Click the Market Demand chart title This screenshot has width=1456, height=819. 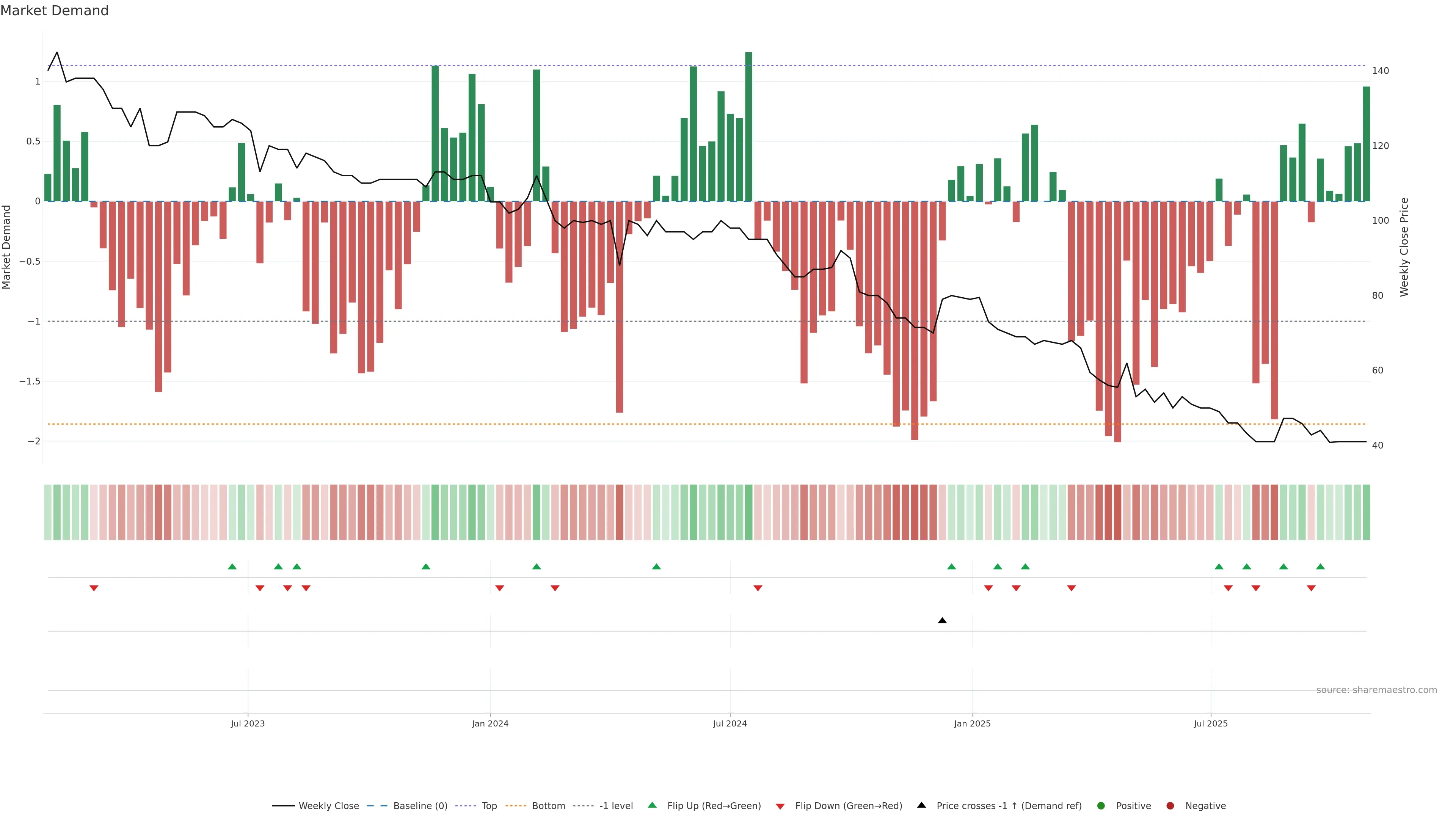[54, 11]
